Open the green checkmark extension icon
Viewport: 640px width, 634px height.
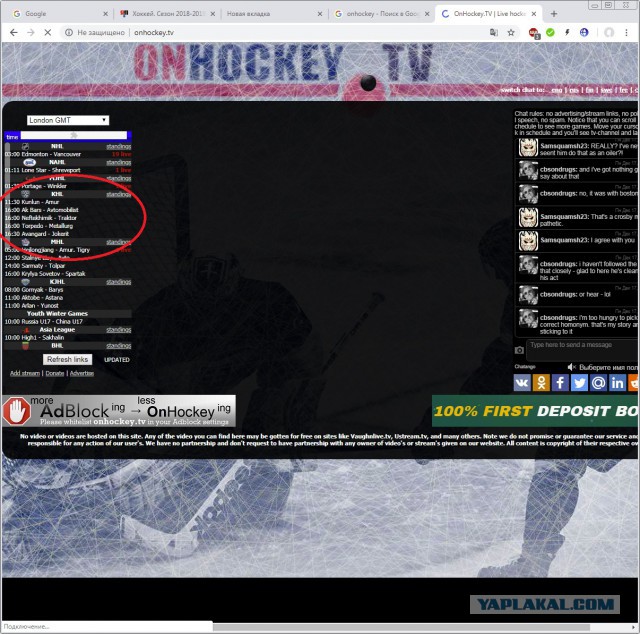pos(550,32)
